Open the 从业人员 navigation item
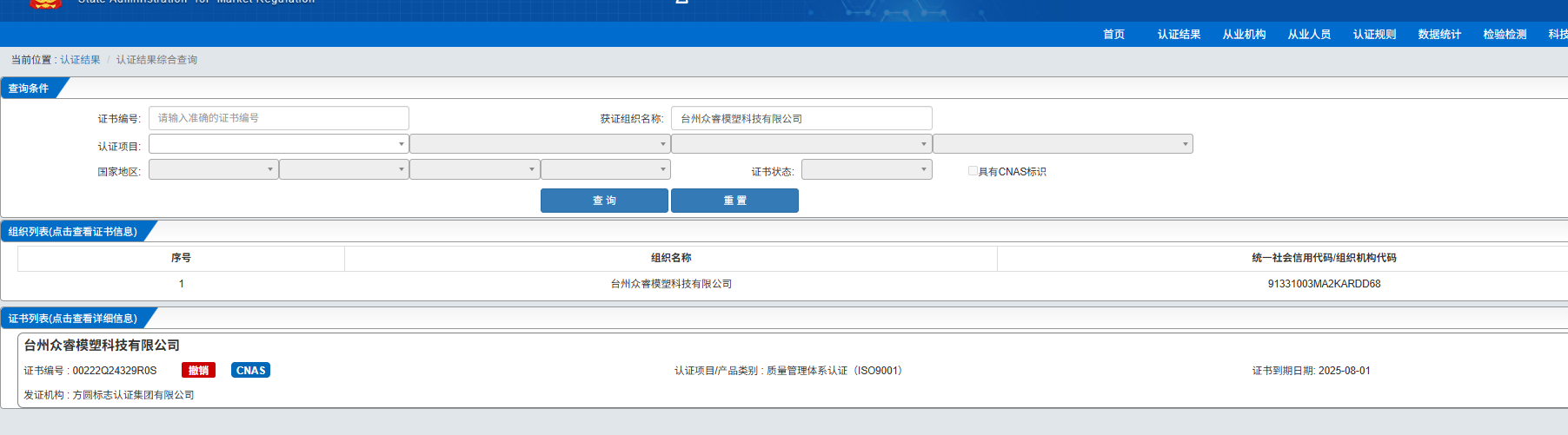 pyautogui.click(x=1309, y=35)
